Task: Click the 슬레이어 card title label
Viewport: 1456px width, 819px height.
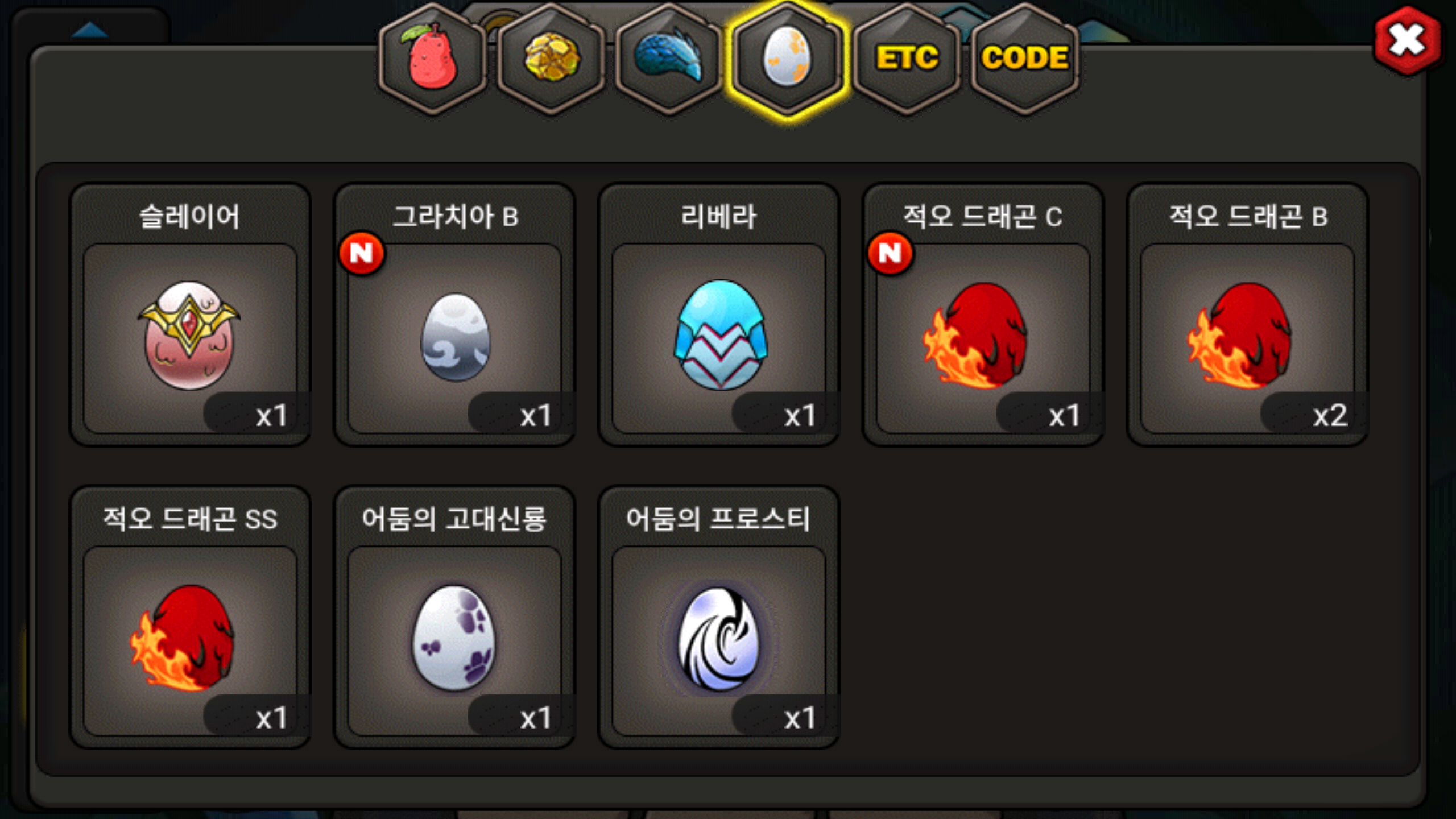Action: (190, 217)
